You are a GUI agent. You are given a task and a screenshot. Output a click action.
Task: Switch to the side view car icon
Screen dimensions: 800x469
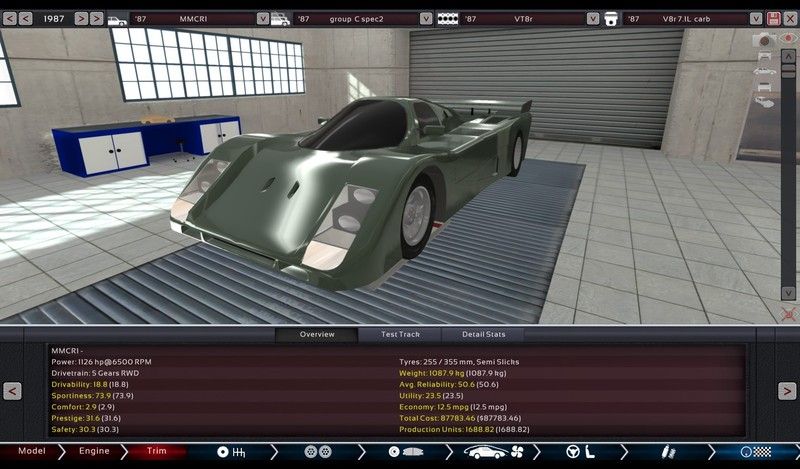pyautogui.click(x=764, y=71)
